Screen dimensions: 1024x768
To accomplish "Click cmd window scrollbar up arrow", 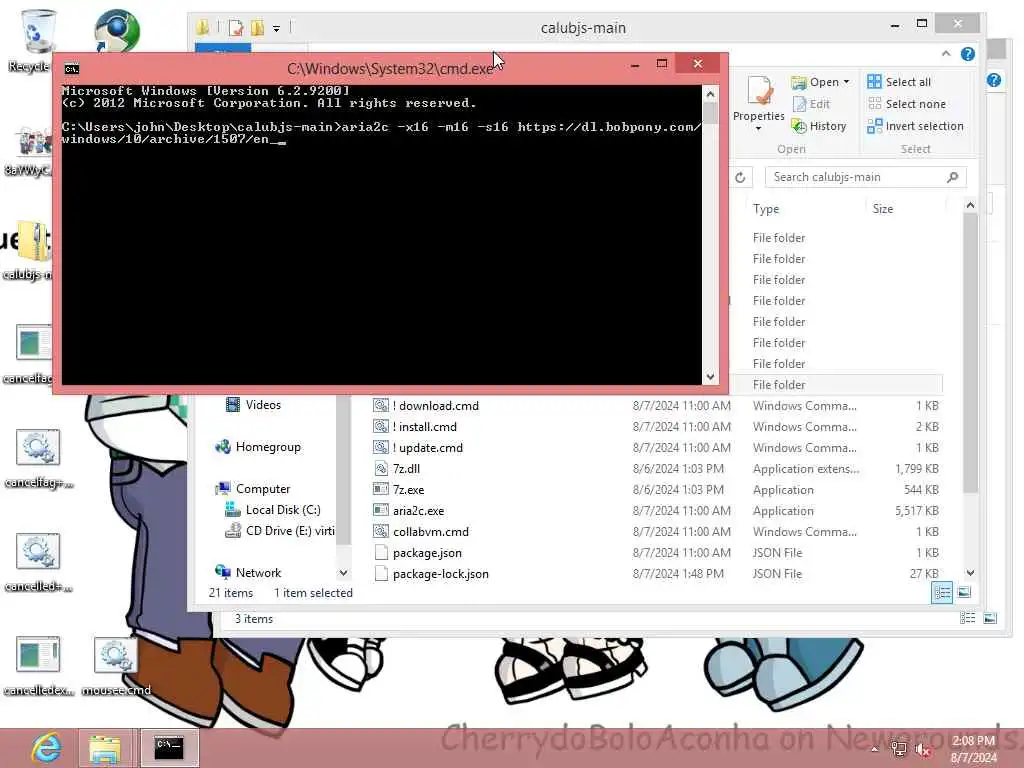I will pos(711,94).
